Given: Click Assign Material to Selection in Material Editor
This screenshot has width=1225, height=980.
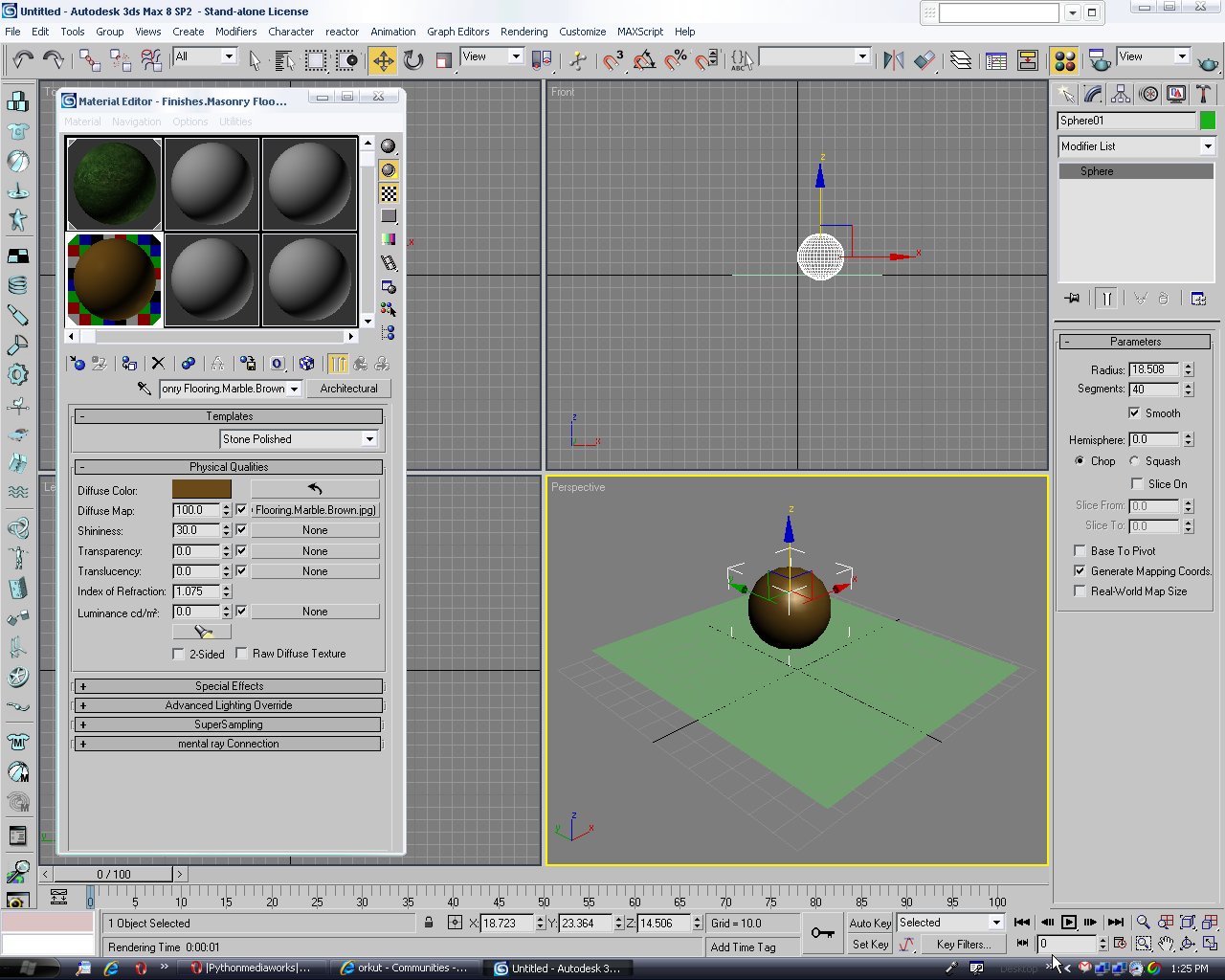Looking at the screenshot, I should point(128,364).
